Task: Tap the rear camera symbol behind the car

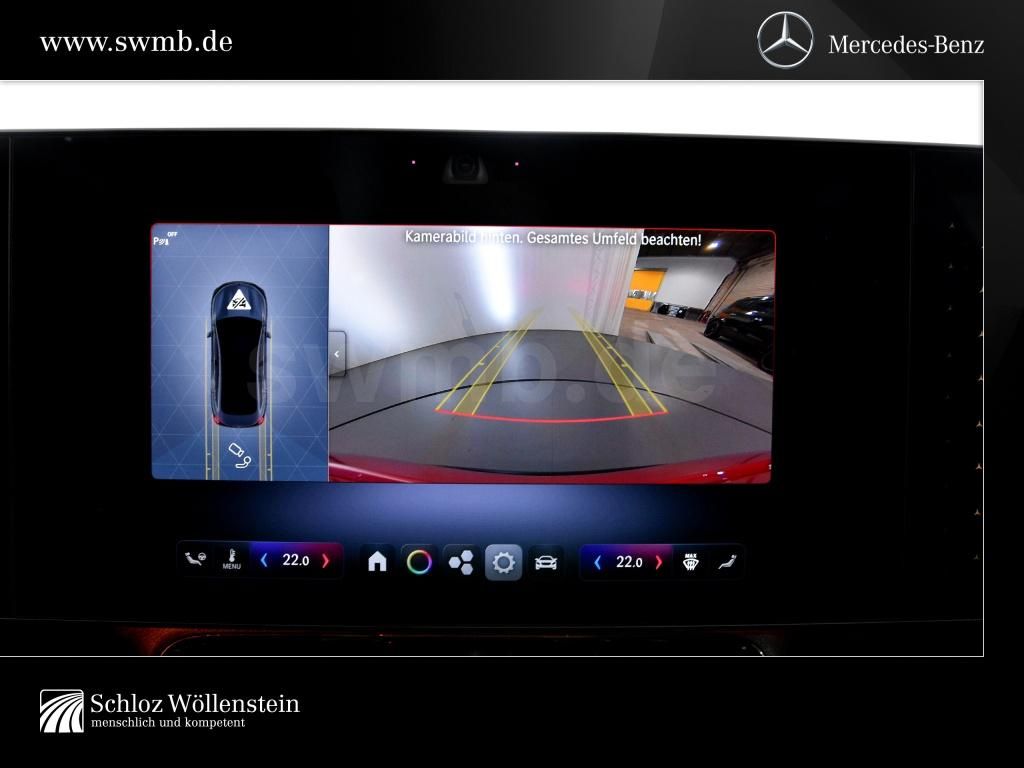Action: (x=238, y=455)
